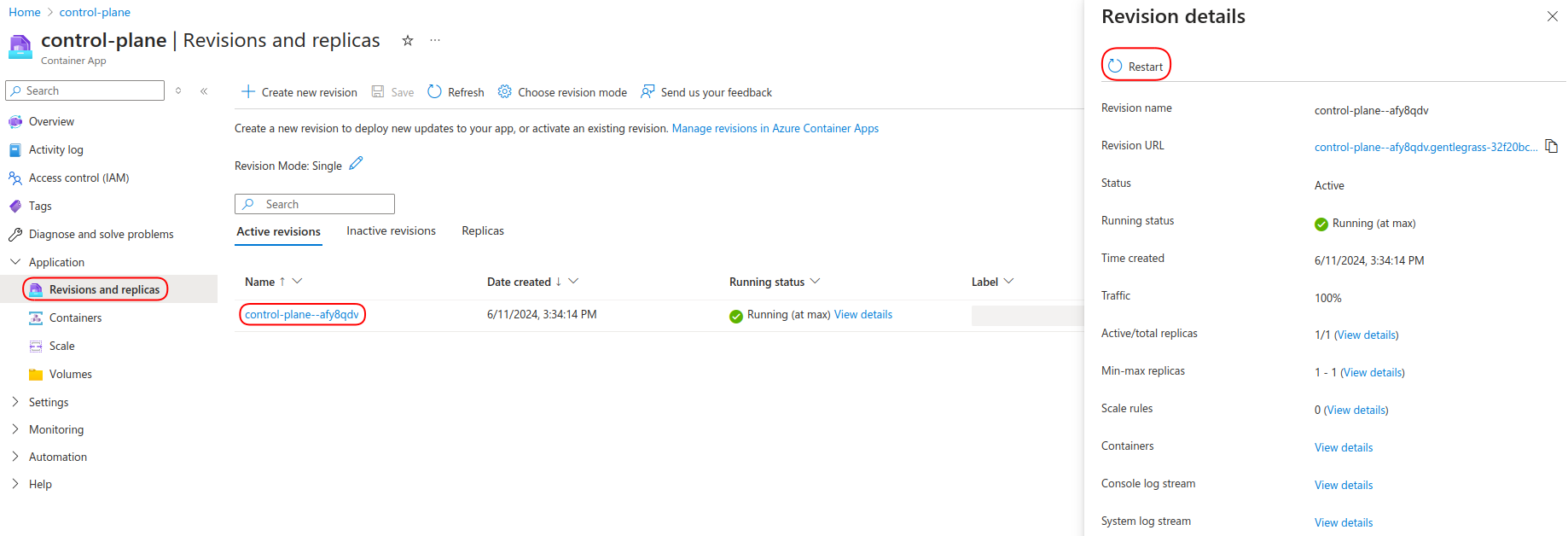Expand the Automation section
The width and height of the screenshot is (1568, 536).
coord(15,456)
